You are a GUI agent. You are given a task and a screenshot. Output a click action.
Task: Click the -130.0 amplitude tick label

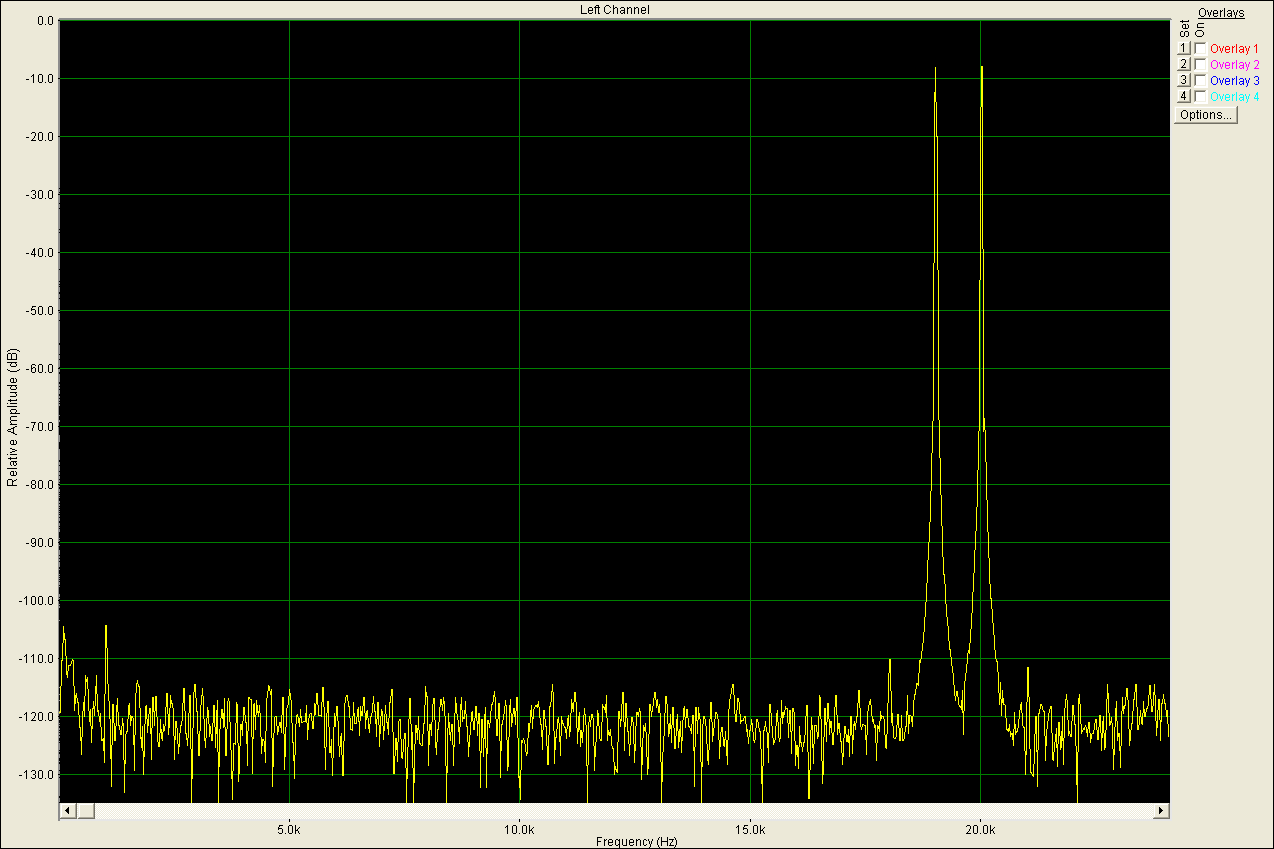tap(37, 775)
